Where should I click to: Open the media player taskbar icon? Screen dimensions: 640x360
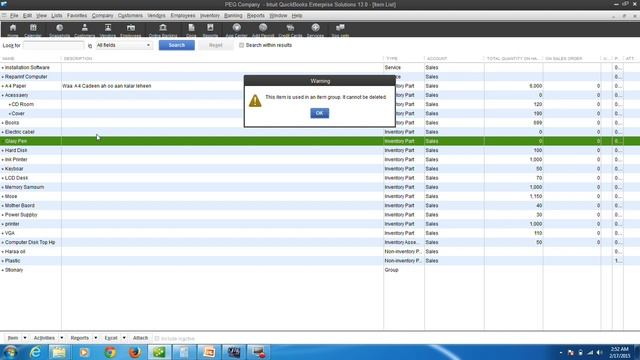84,352
